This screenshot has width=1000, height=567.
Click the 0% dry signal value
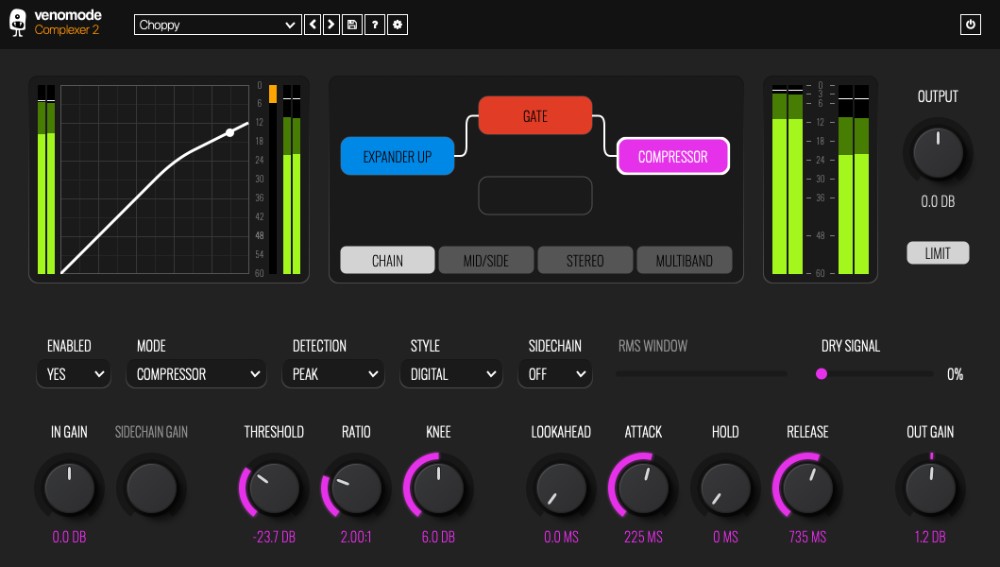[x=955, y=374]
